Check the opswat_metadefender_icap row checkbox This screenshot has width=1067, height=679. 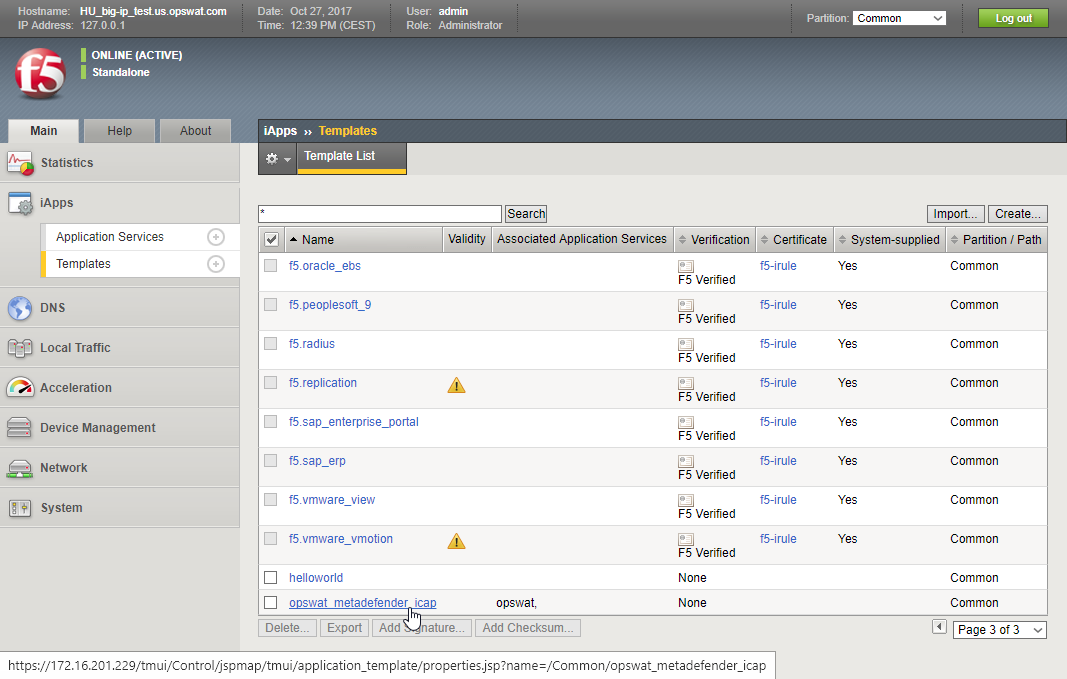point(271,603)
